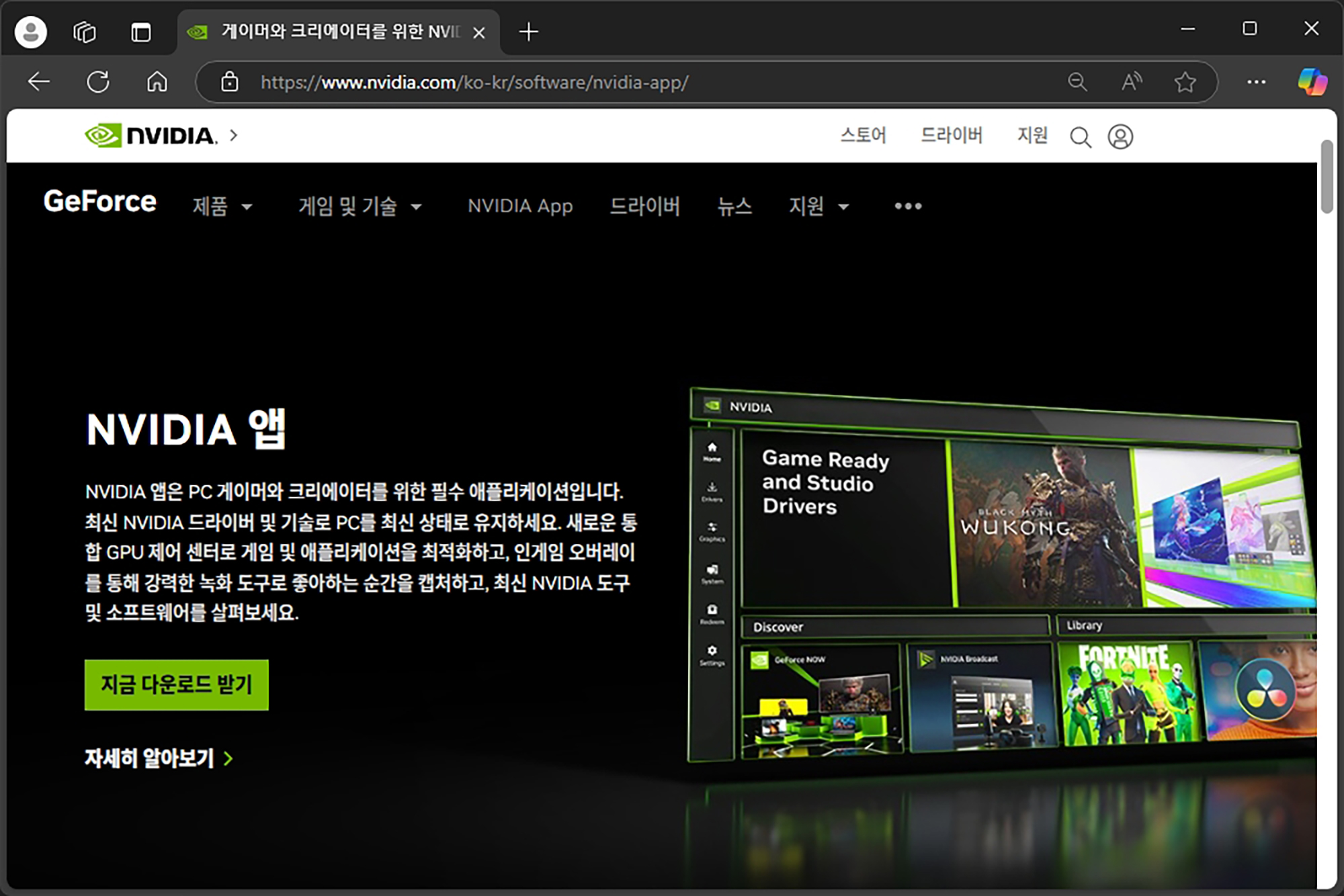Viewport: 1344px width, 896px height.
Task: Follow the 자세히 알아보기 link
Action: (158, 758)
